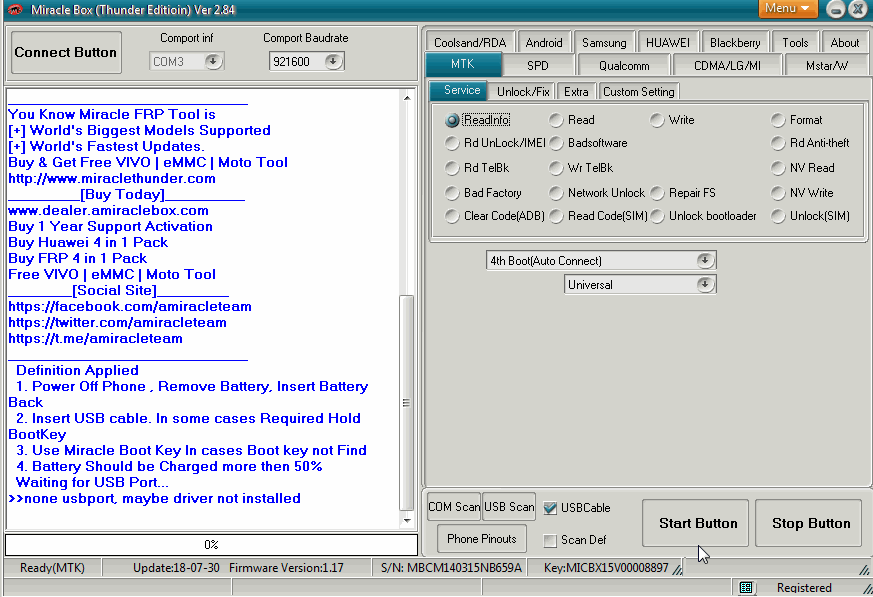This screenshot has height=597, width=873.
Task: Open the Tools tab
Action: pos(795,43)
